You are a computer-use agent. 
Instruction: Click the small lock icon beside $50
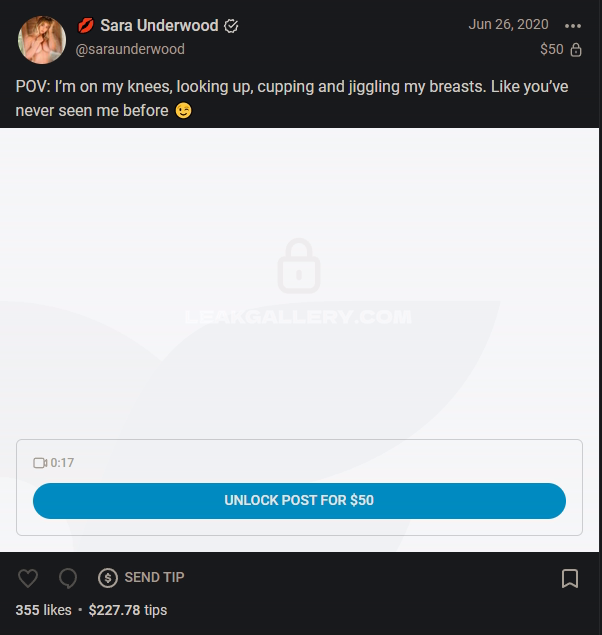click(576, 50)
